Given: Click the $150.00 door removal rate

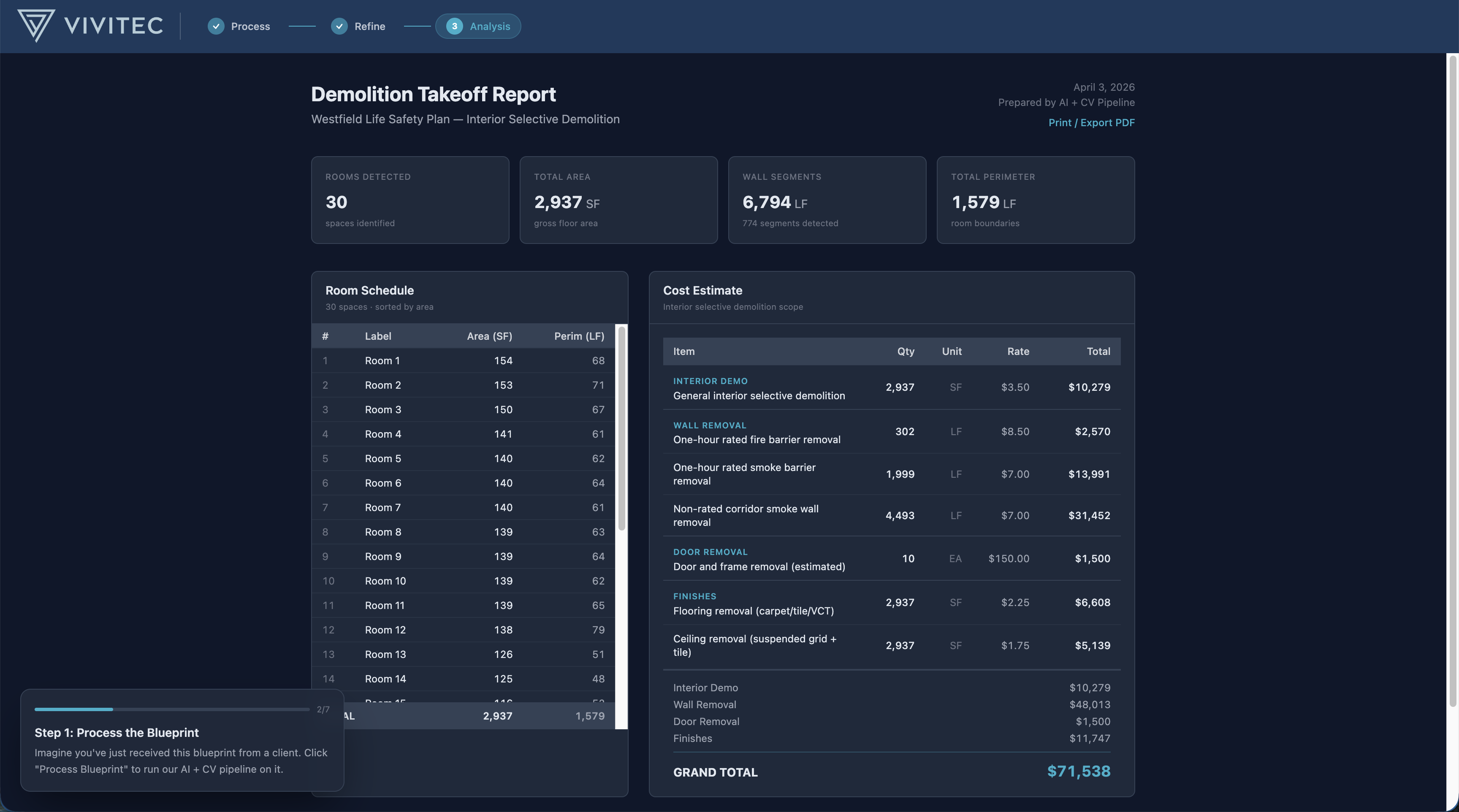Looking at the screenshot, I should tap(1009, 558).
